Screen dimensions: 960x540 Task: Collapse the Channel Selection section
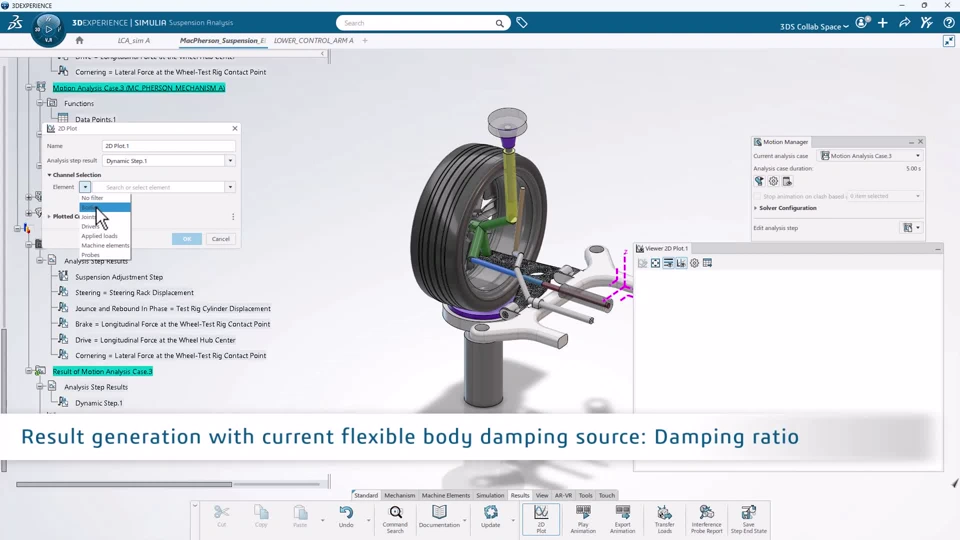pyautogui.click(x=50, y=175)
